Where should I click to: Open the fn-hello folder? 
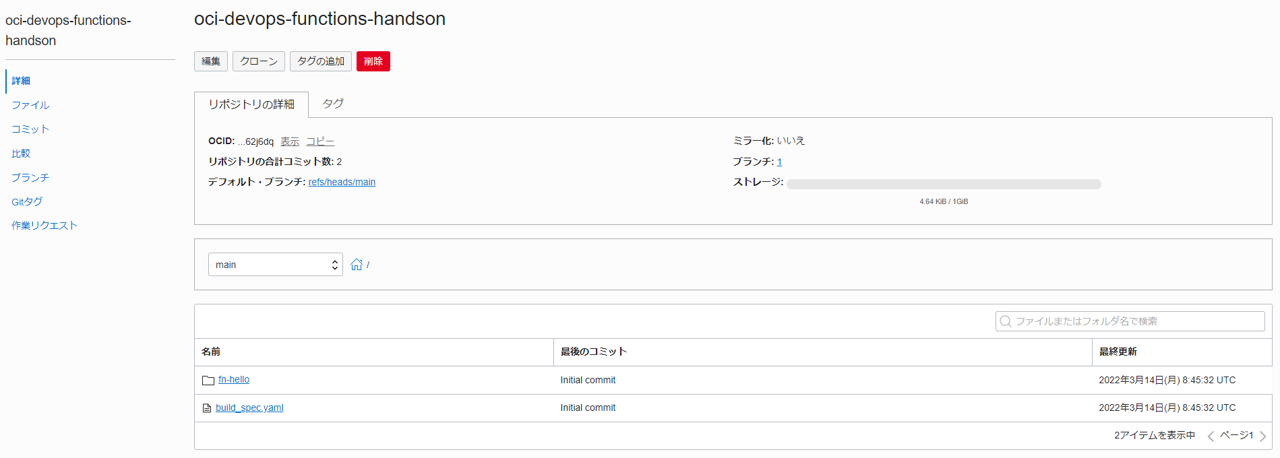(x=234, y=380)
